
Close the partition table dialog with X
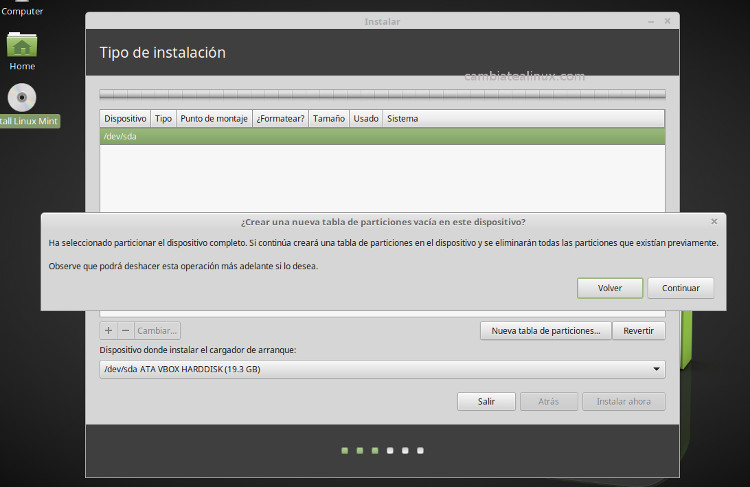(714, 221)
